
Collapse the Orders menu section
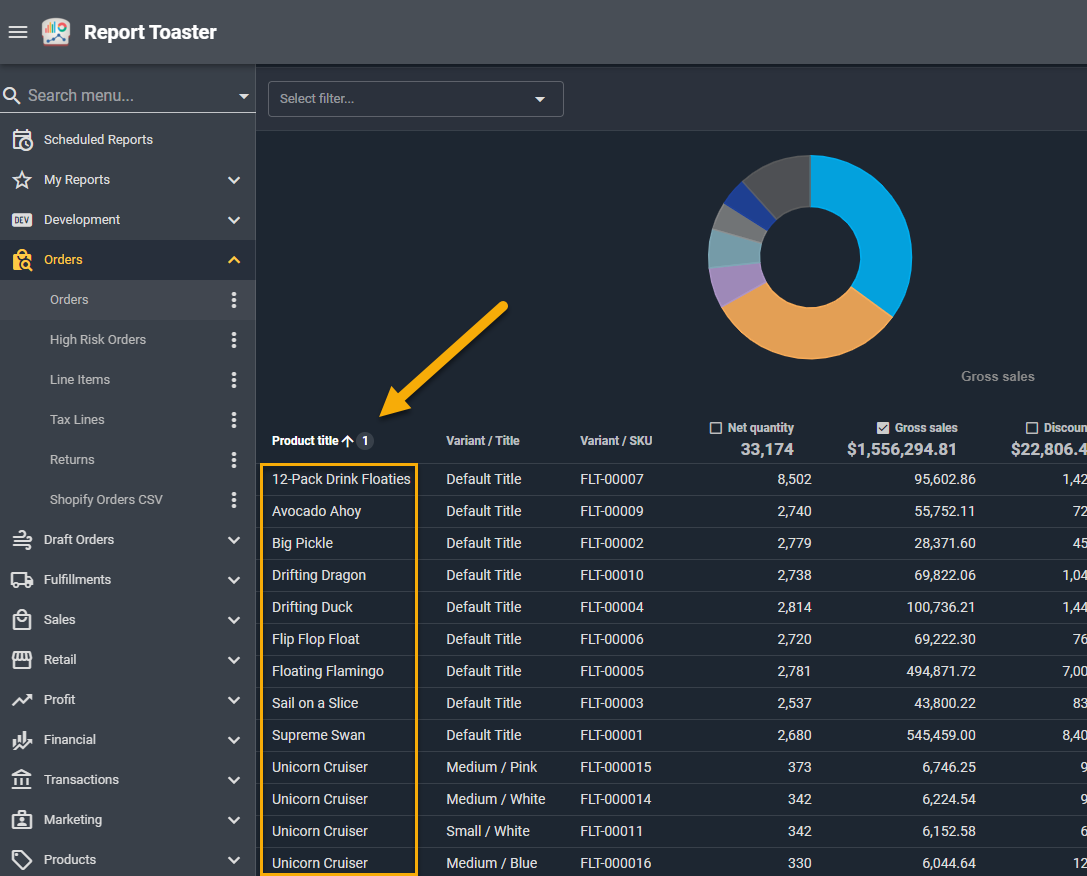234,260
